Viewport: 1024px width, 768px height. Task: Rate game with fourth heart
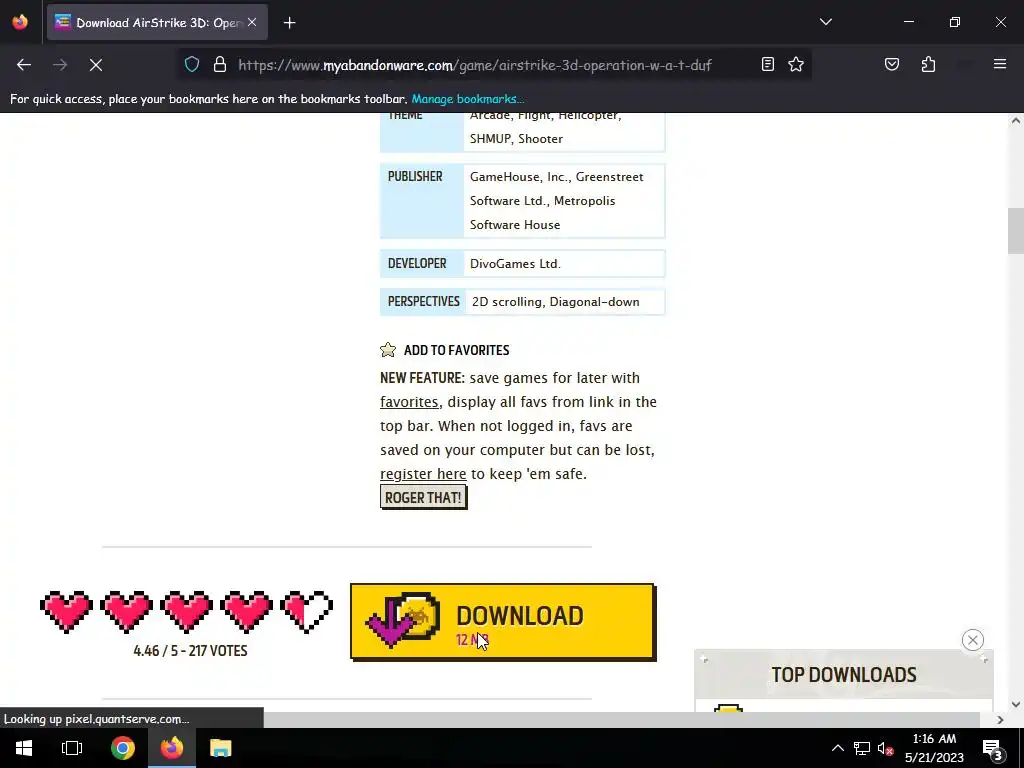coord(247,611)
